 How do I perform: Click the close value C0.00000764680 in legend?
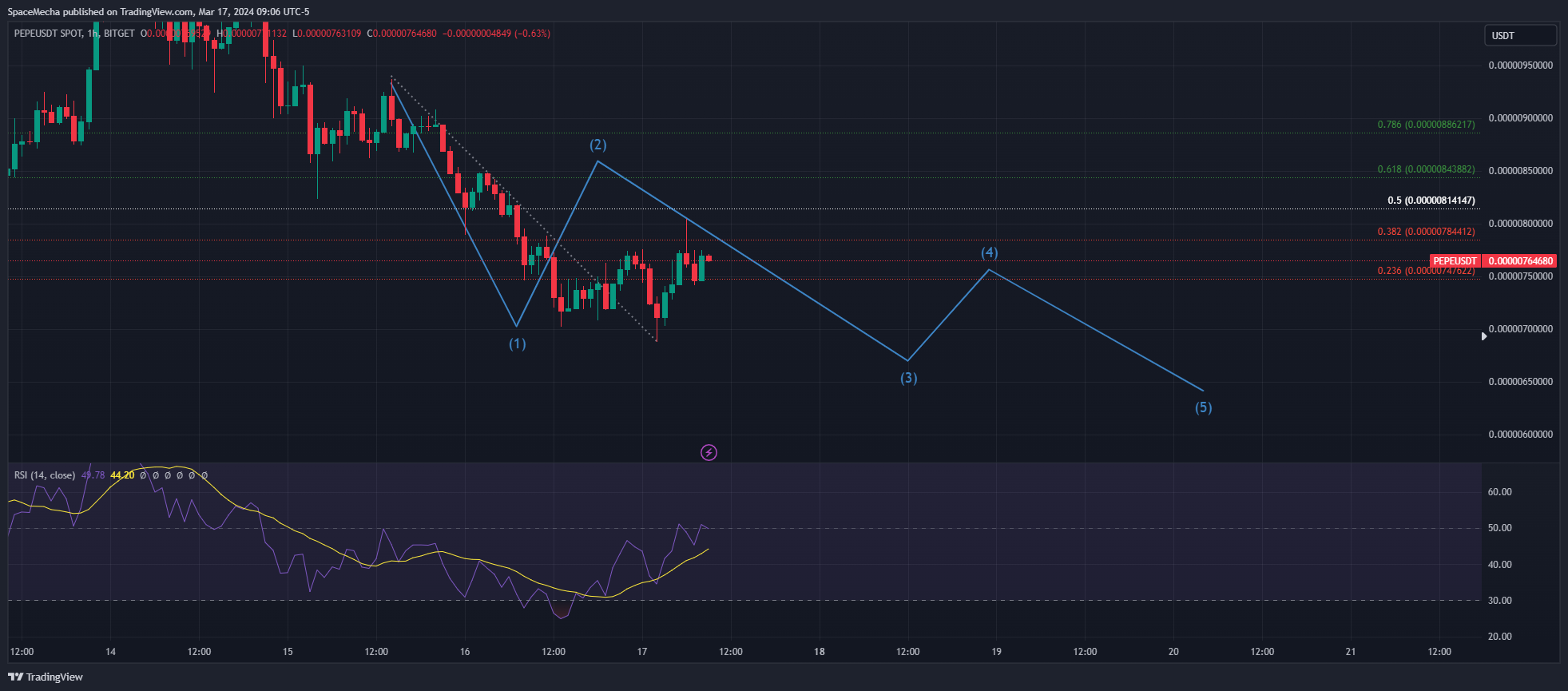click(x=402, y=34)
